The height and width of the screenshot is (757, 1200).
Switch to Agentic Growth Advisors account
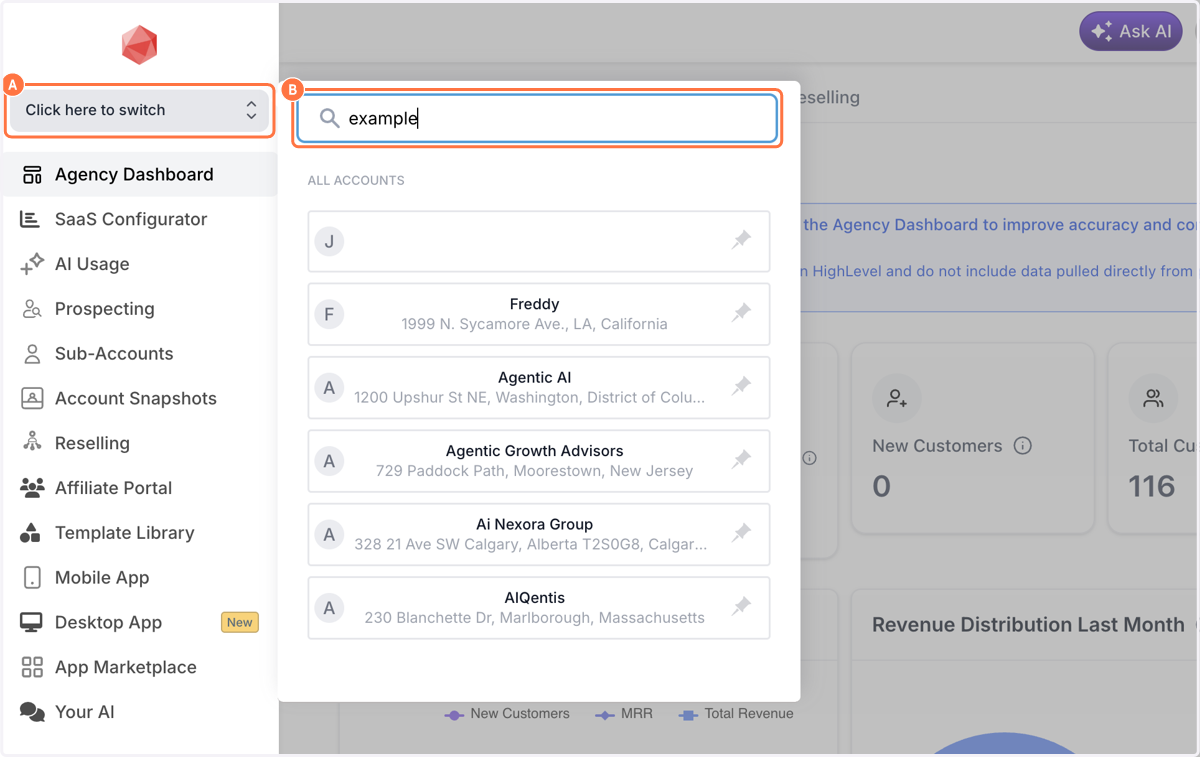[539, 461]
